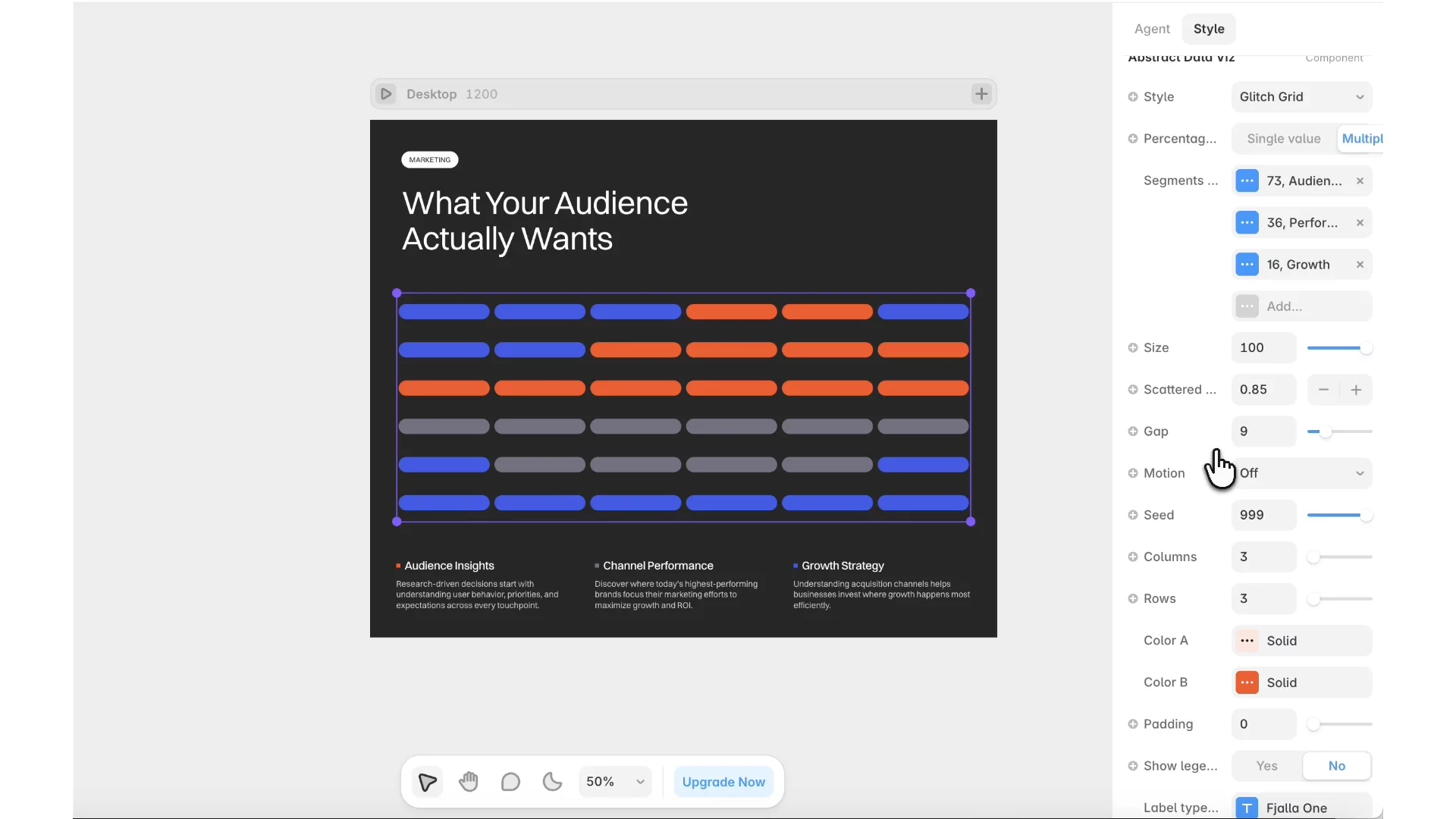Select the pointer tool in bottom toolbar
Screen dimensions: 1456x819
pos(427,782)
